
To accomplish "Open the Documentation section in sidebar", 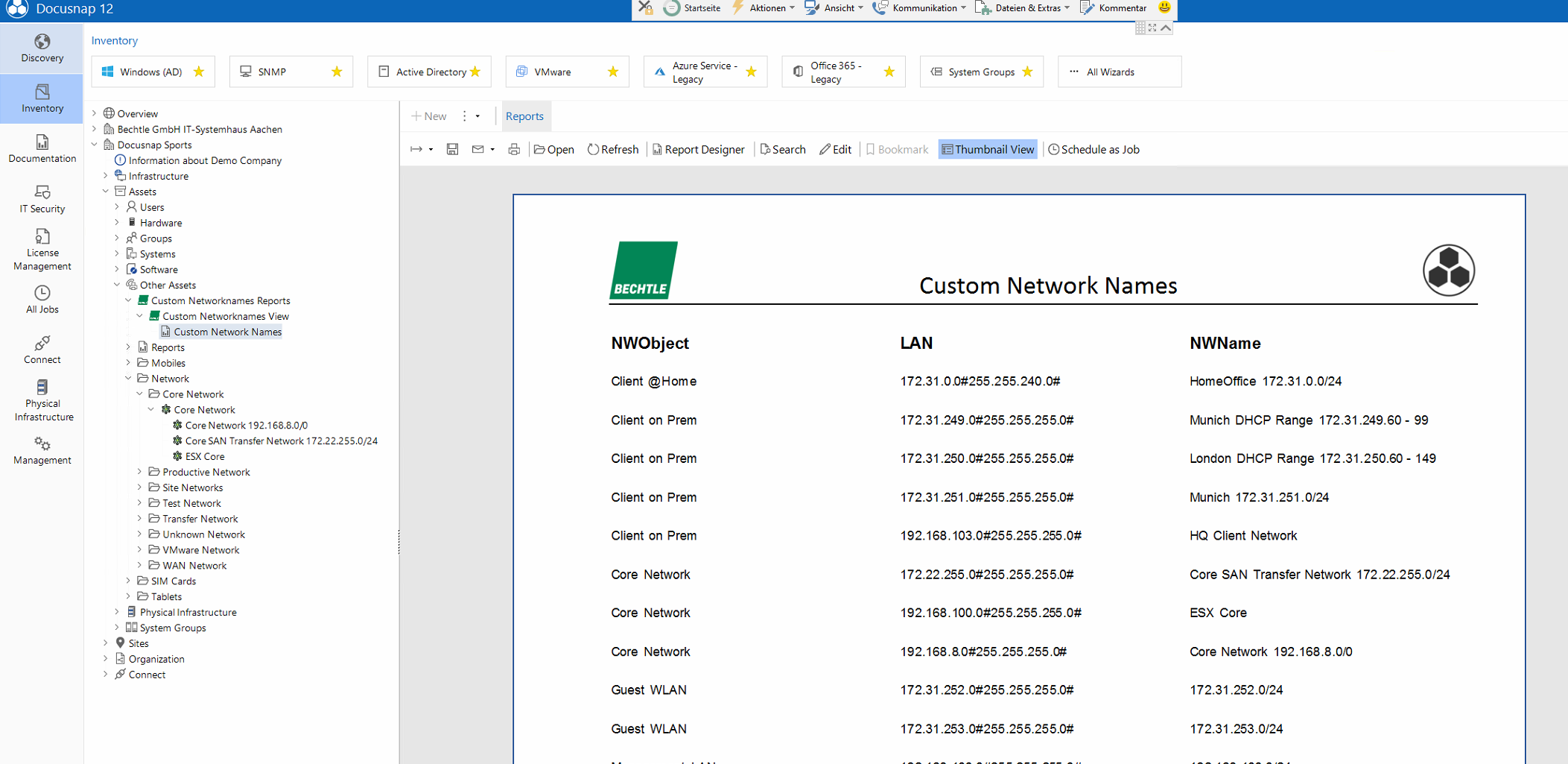I will click(x=42, y=149).
